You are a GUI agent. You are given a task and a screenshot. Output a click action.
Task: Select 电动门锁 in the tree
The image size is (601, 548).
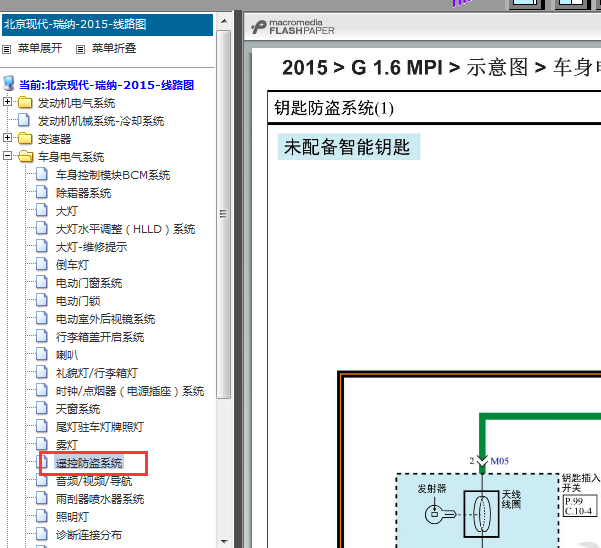coord(78,301)
